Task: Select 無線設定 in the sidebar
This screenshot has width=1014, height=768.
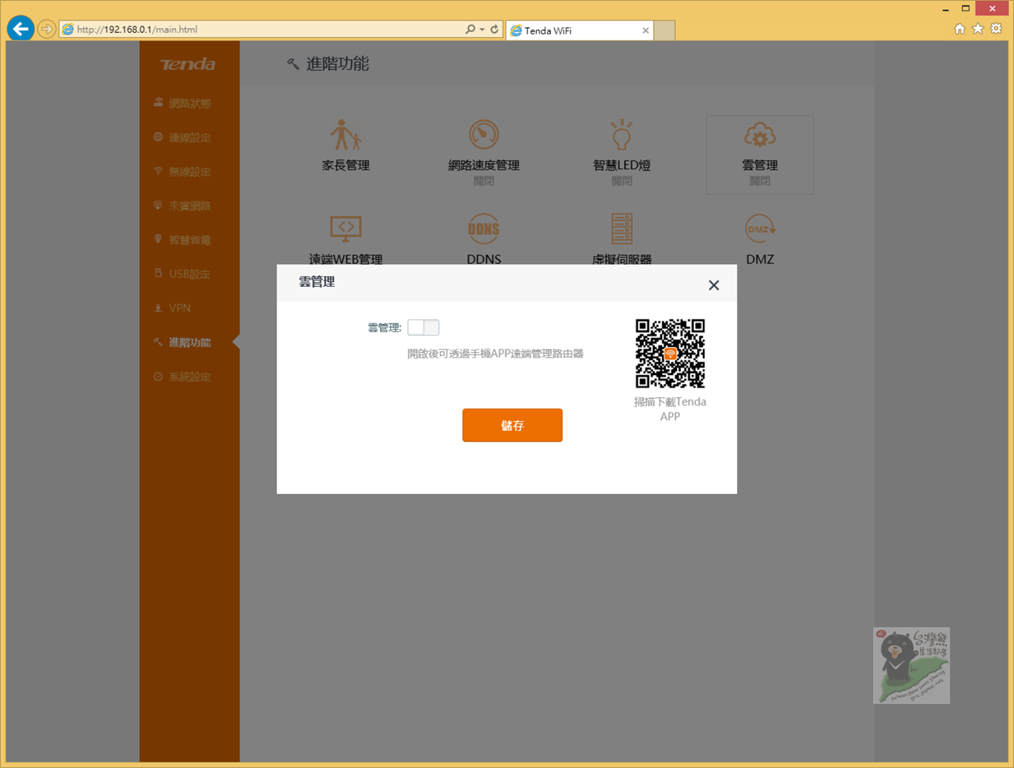Action: (189, 171)
